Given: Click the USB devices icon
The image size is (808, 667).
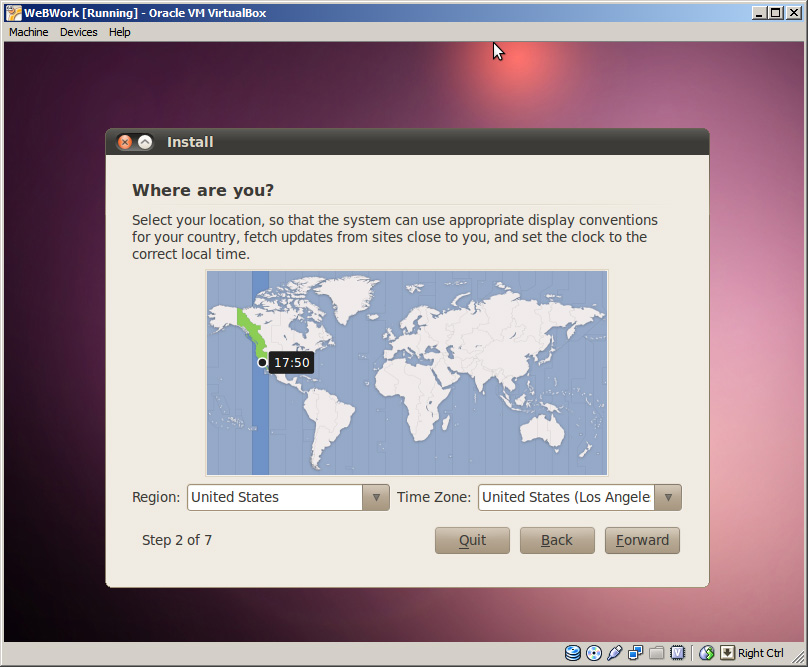Looking at the screenshot, I should click(x=614, y=653).
